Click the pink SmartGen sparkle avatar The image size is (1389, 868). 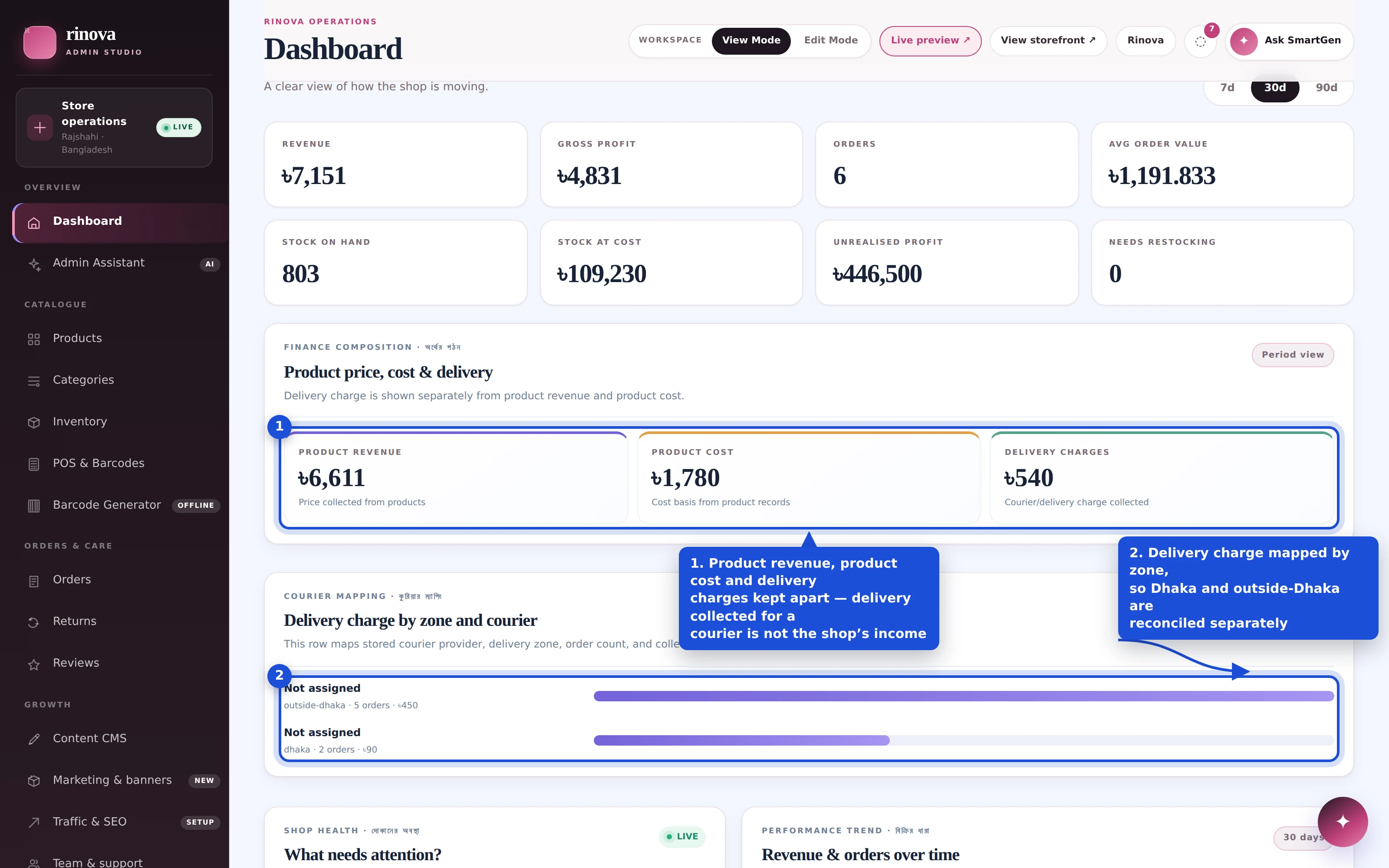pyautogui.click(x=1244, y=41)
